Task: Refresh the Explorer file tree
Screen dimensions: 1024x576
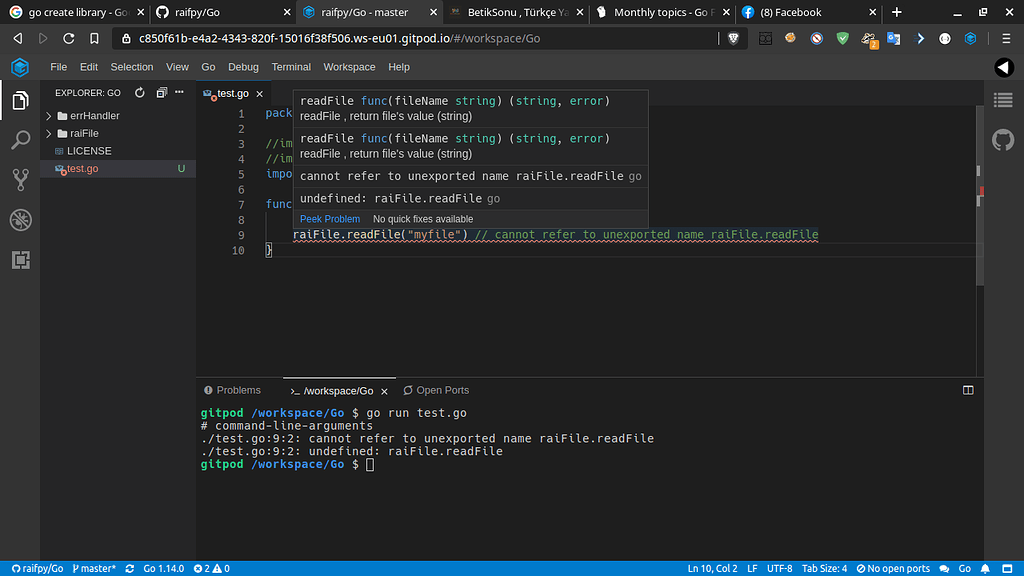Action: (x=139, y=92)
